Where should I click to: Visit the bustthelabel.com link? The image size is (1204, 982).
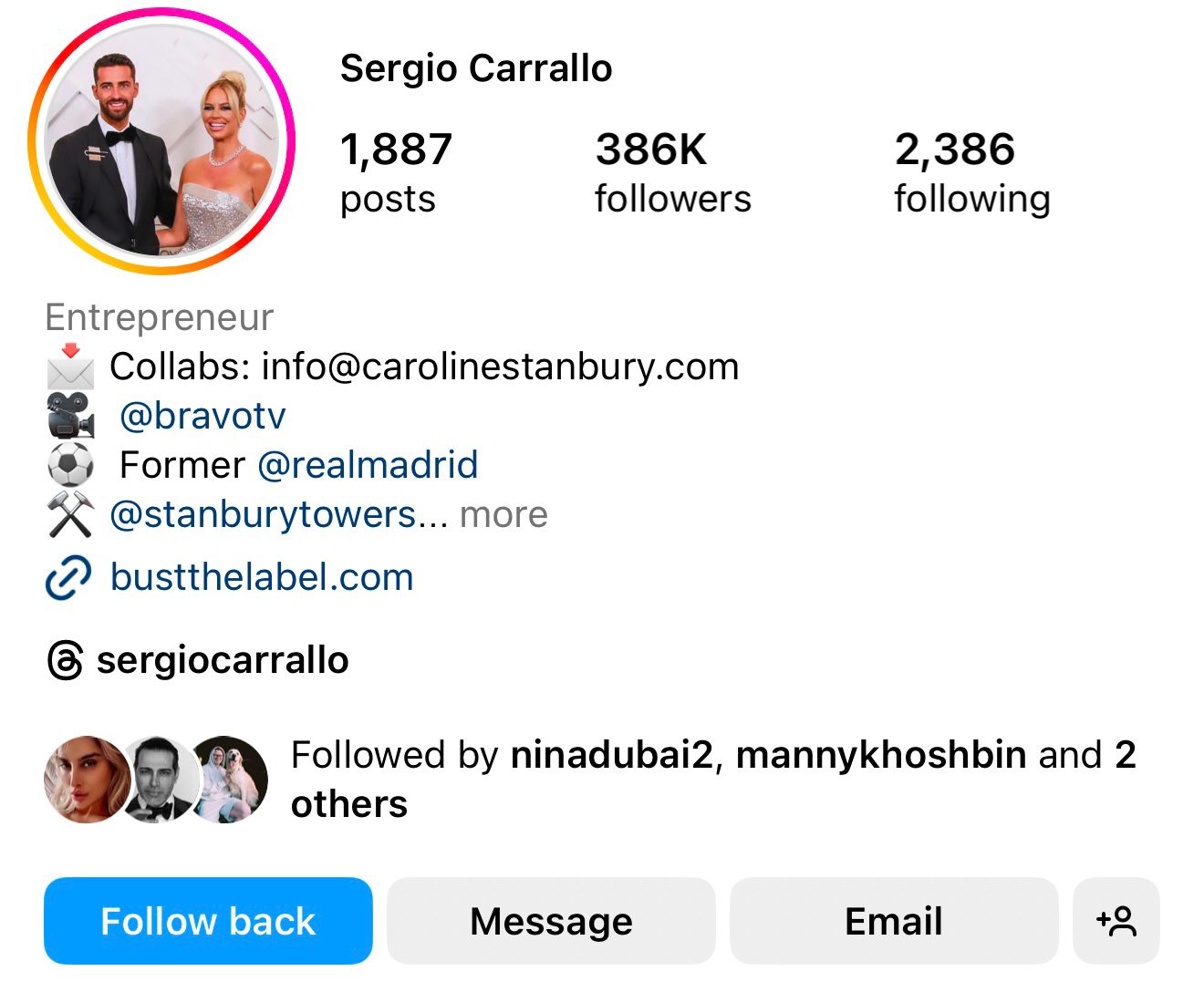pos(262,577)
